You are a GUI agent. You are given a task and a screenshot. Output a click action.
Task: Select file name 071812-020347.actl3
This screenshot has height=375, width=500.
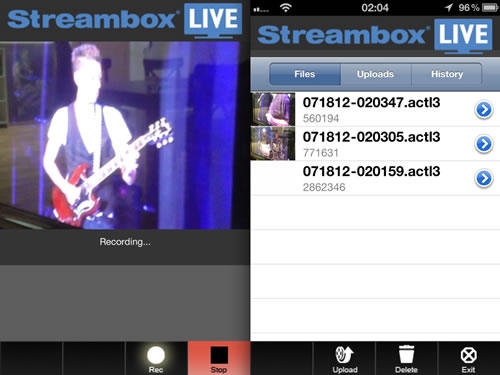click(x=371, y=103)
